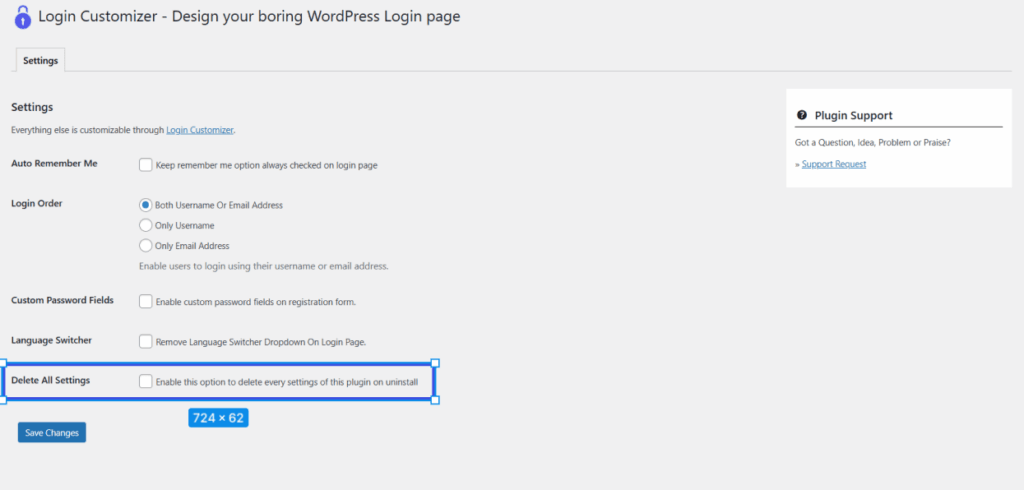Enable custom password fields checkbox
The width and height of the screenshot is (1024, 490).
(x=146, y=301)
